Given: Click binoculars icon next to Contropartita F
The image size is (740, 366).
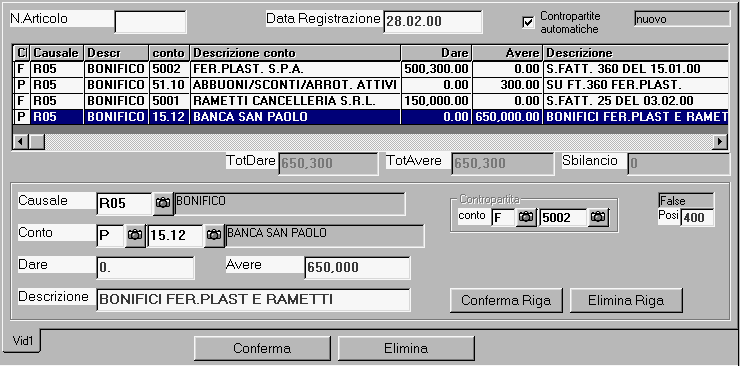Looking at the screenshot, I should (x=526, y=217).
